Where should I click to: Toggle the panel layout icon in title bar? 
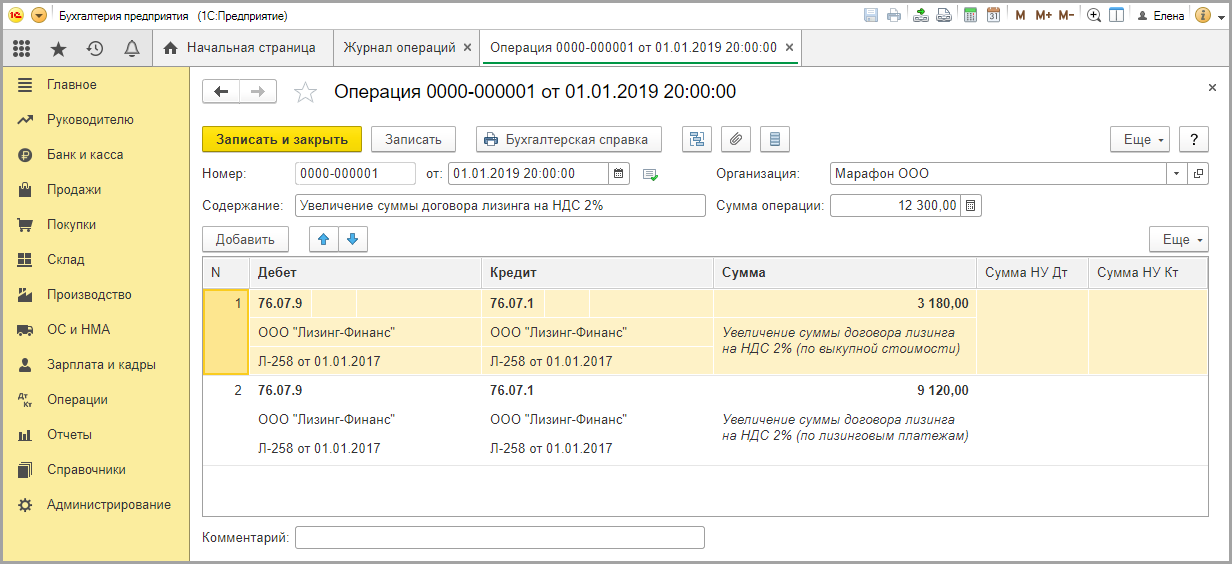(1117, 15)
